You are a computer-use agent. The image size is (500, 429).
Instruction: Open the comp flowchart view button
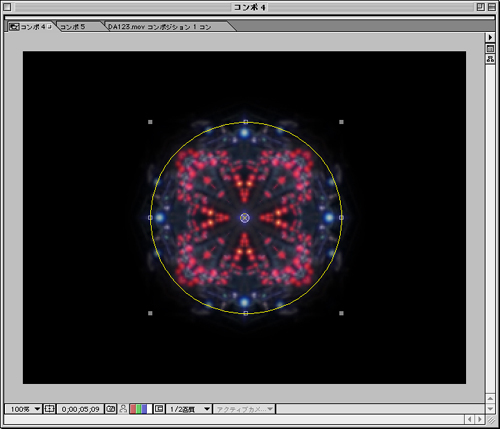490,59
